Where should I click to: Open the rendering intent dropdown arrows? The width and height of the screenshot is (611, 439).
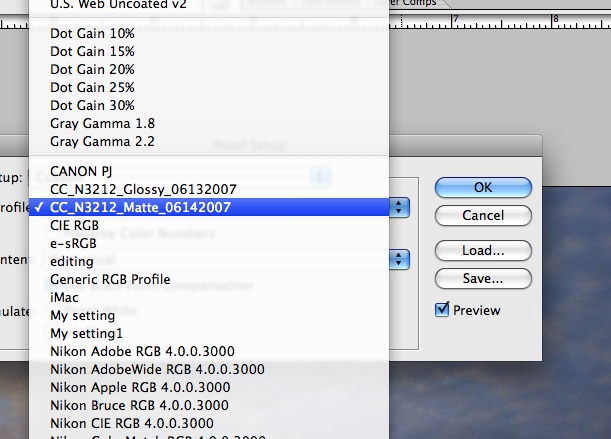point(399,259)
